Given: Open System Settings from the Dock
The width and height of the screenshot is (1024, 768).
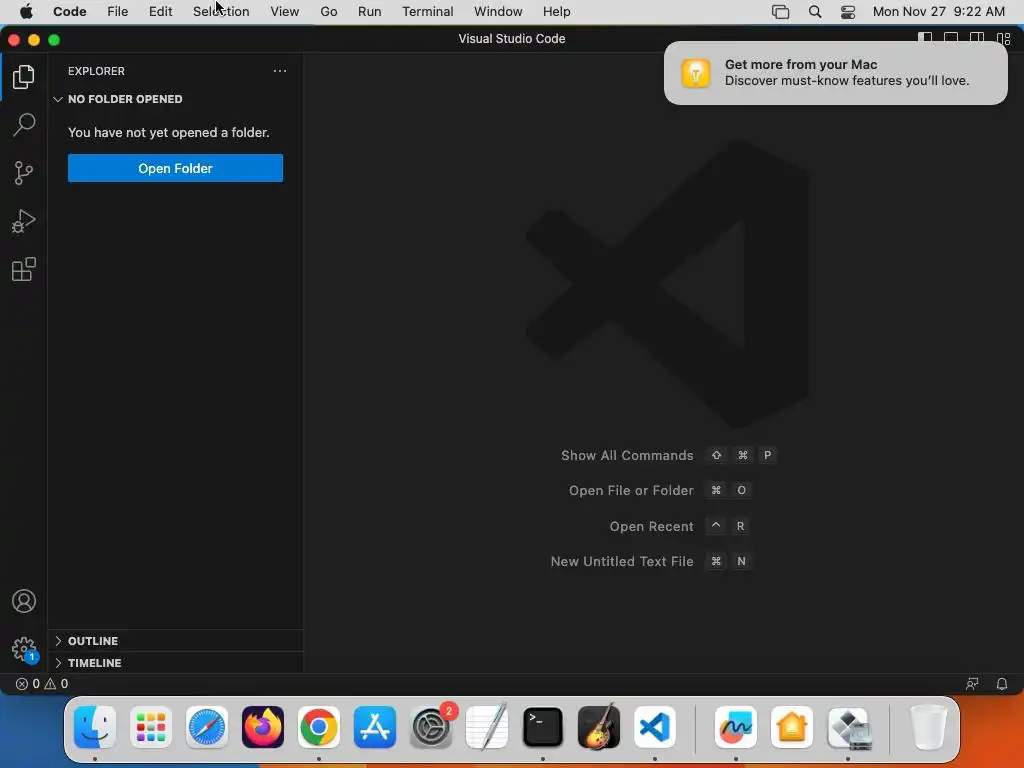Looking at the screenshot, I should tap(431, 727).
